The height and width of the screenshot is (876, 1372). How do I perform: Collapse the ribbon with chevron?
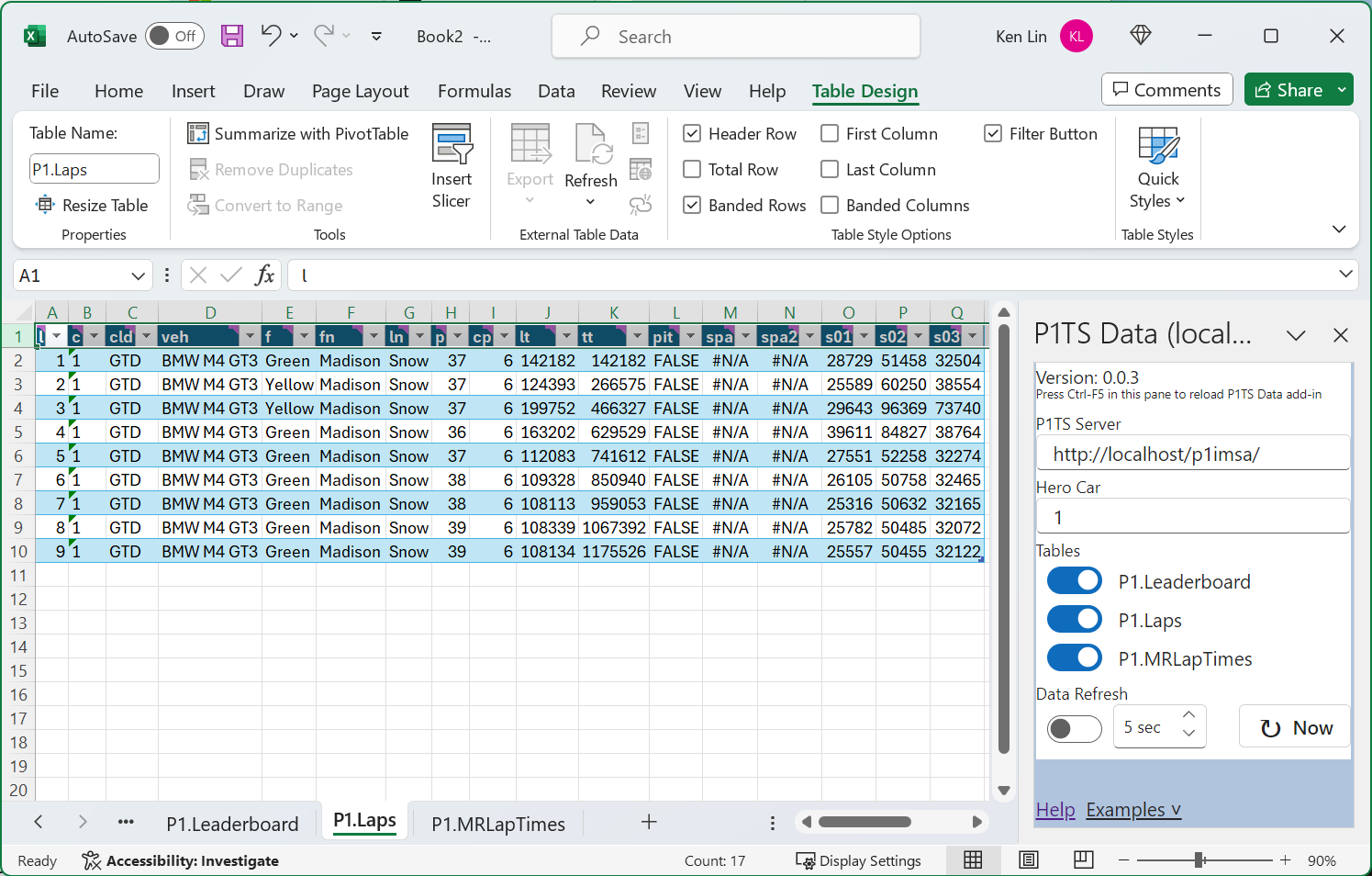1339,229
